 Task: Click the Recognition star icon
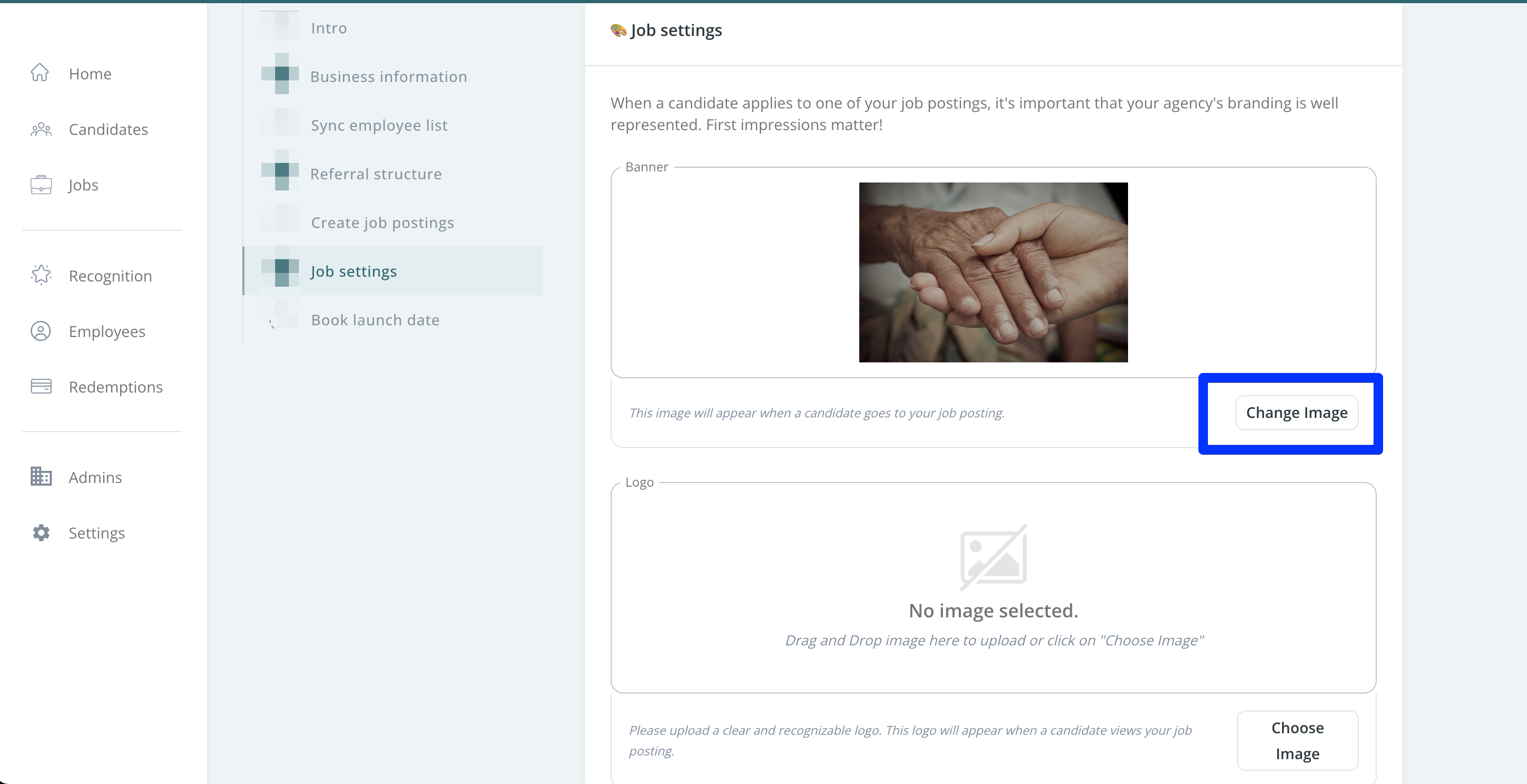click(x=41, y=275)
